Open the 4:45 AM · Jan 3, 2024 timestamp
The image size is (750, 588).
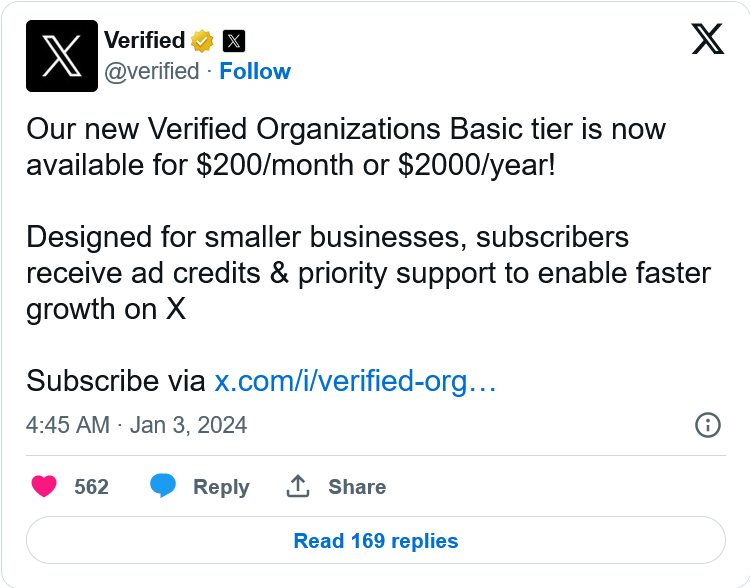pyautogui.click(x=137, y=425)
